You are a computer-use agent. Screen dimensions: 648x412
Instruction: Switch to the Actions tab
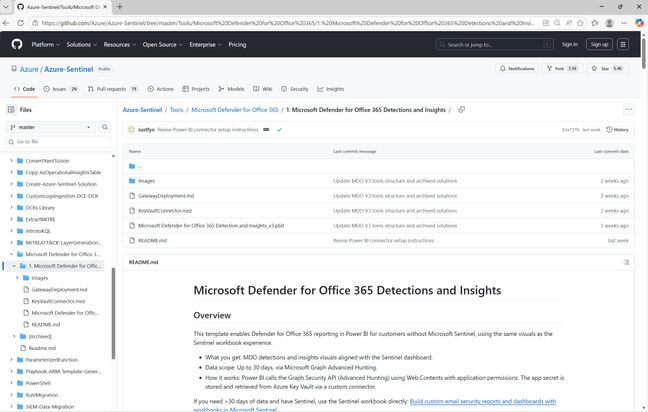pyautogui.click(x=160, y=89)
